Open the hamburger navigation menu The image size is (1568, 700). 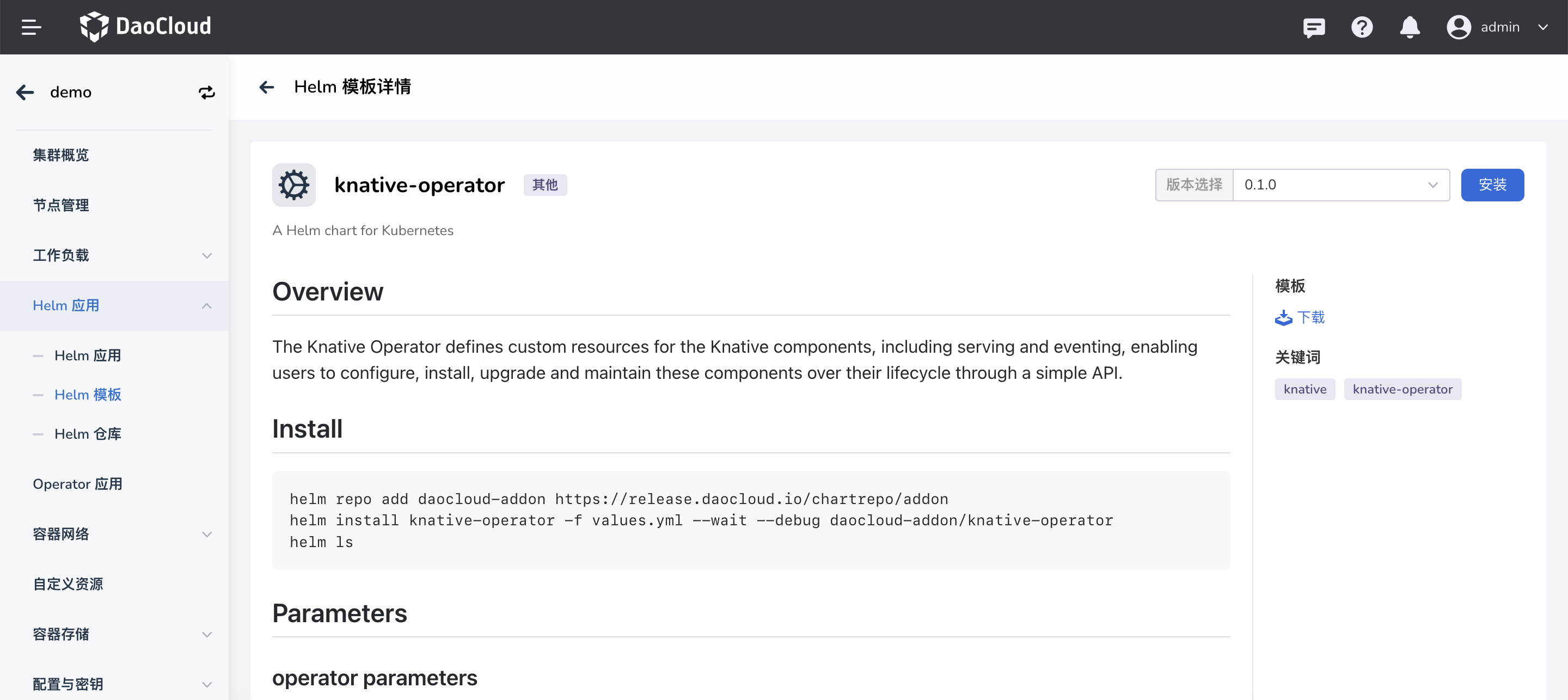[31, 27]
